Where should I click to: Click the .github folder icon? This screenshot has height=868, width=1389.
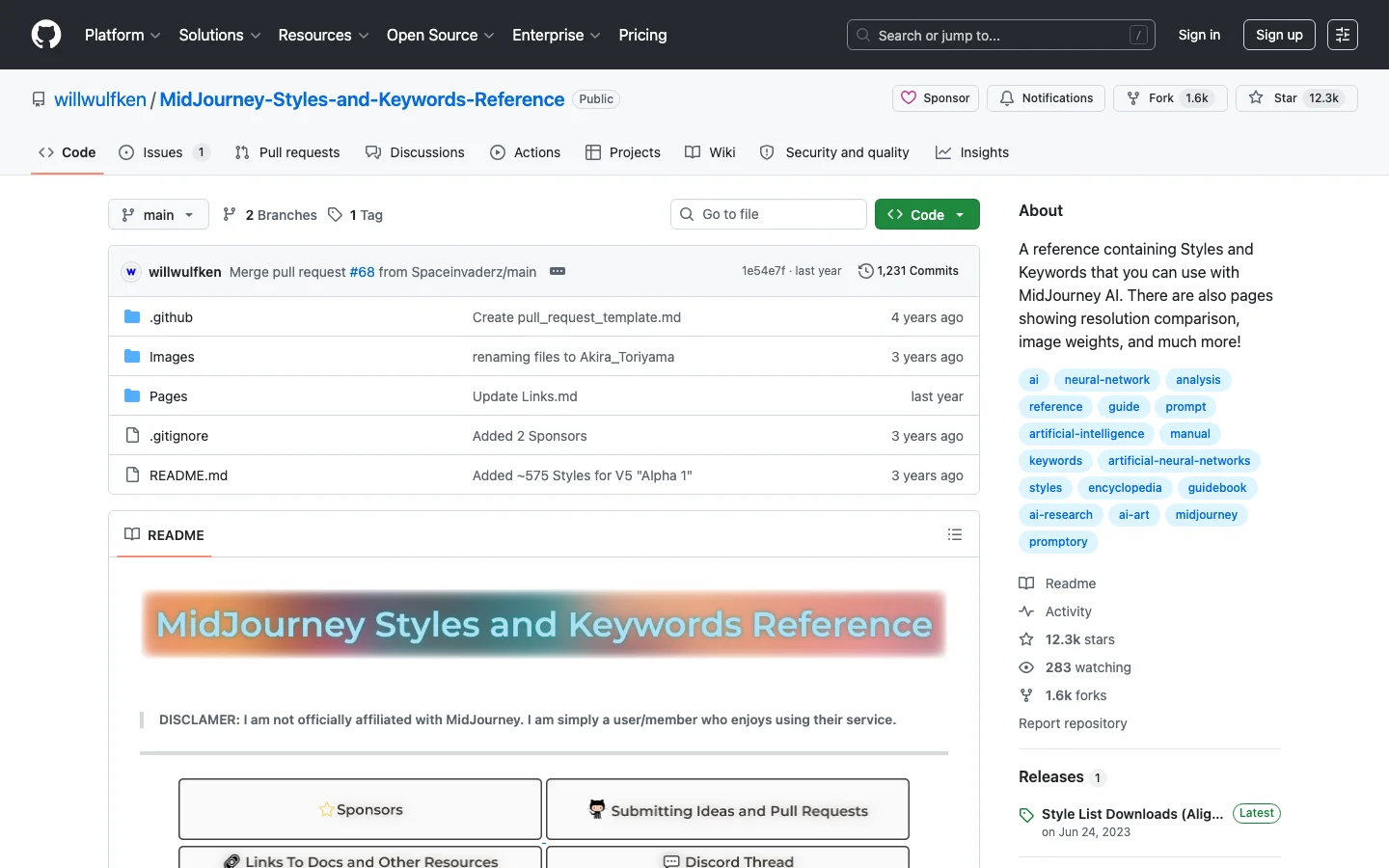[132, 317]
